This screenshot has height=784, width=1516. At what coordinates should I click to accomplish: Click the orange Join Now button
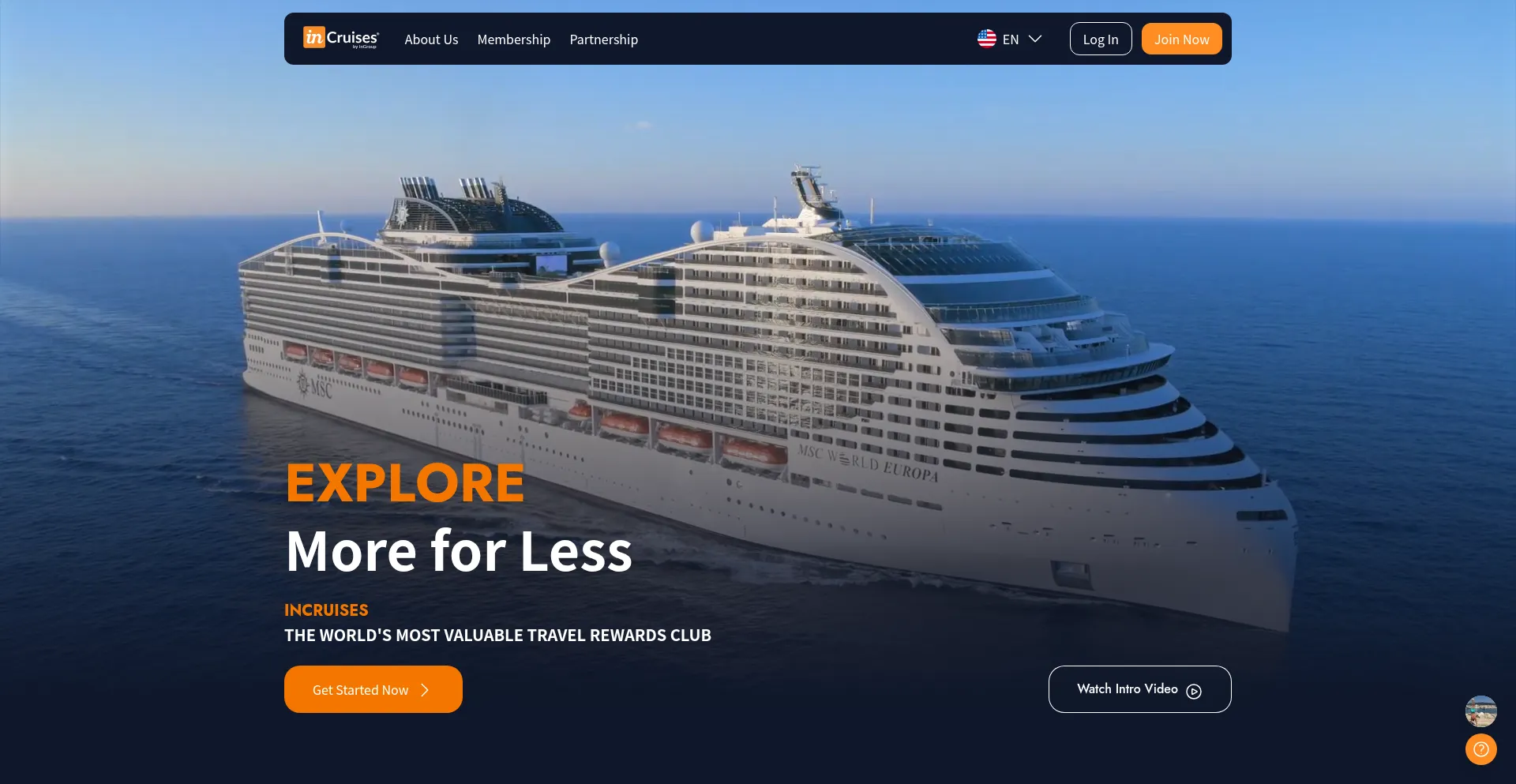(1181, 39)
